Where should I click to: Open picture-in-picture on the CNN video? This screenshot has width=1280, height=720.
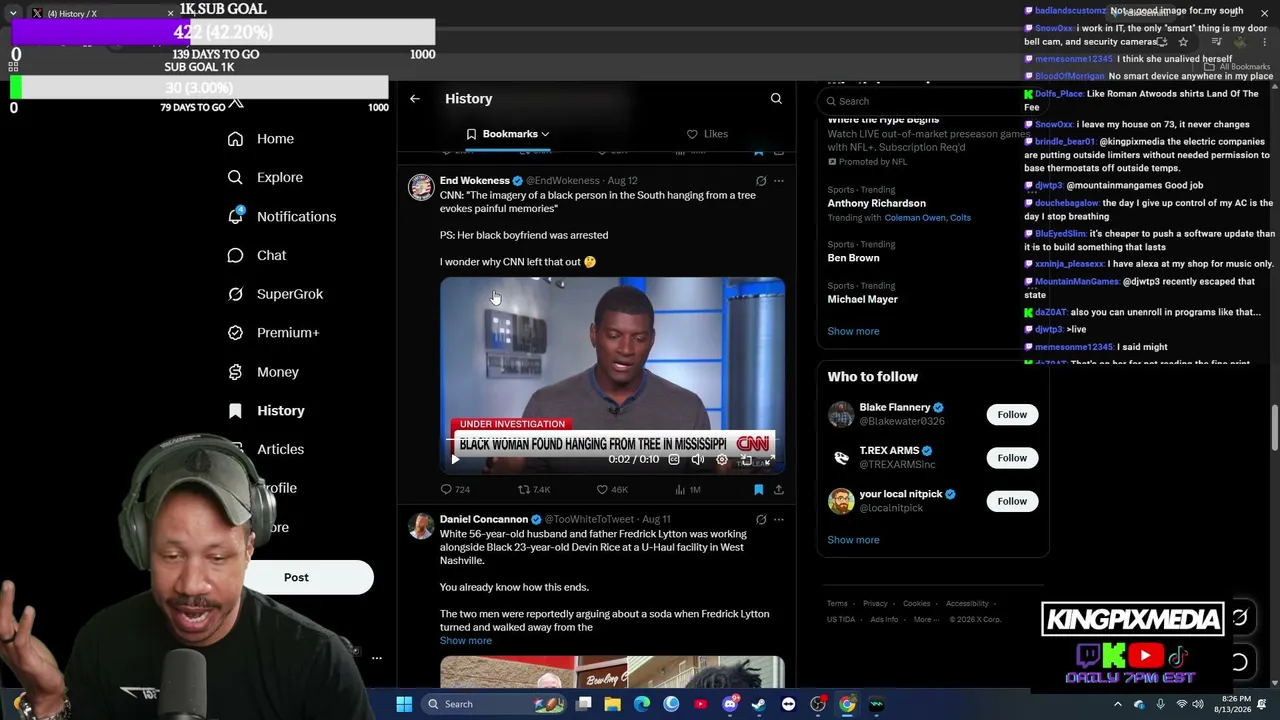pos(746,460)
